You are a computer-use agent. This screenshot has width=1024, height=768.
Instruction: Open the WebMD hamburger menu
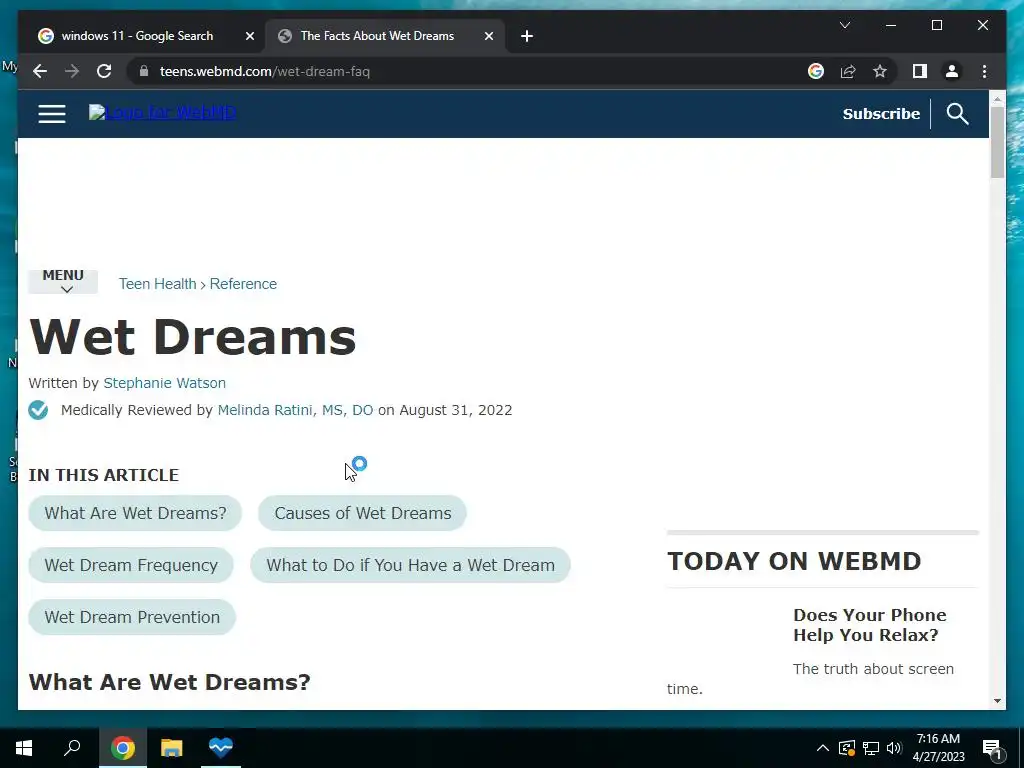[52, 114]
